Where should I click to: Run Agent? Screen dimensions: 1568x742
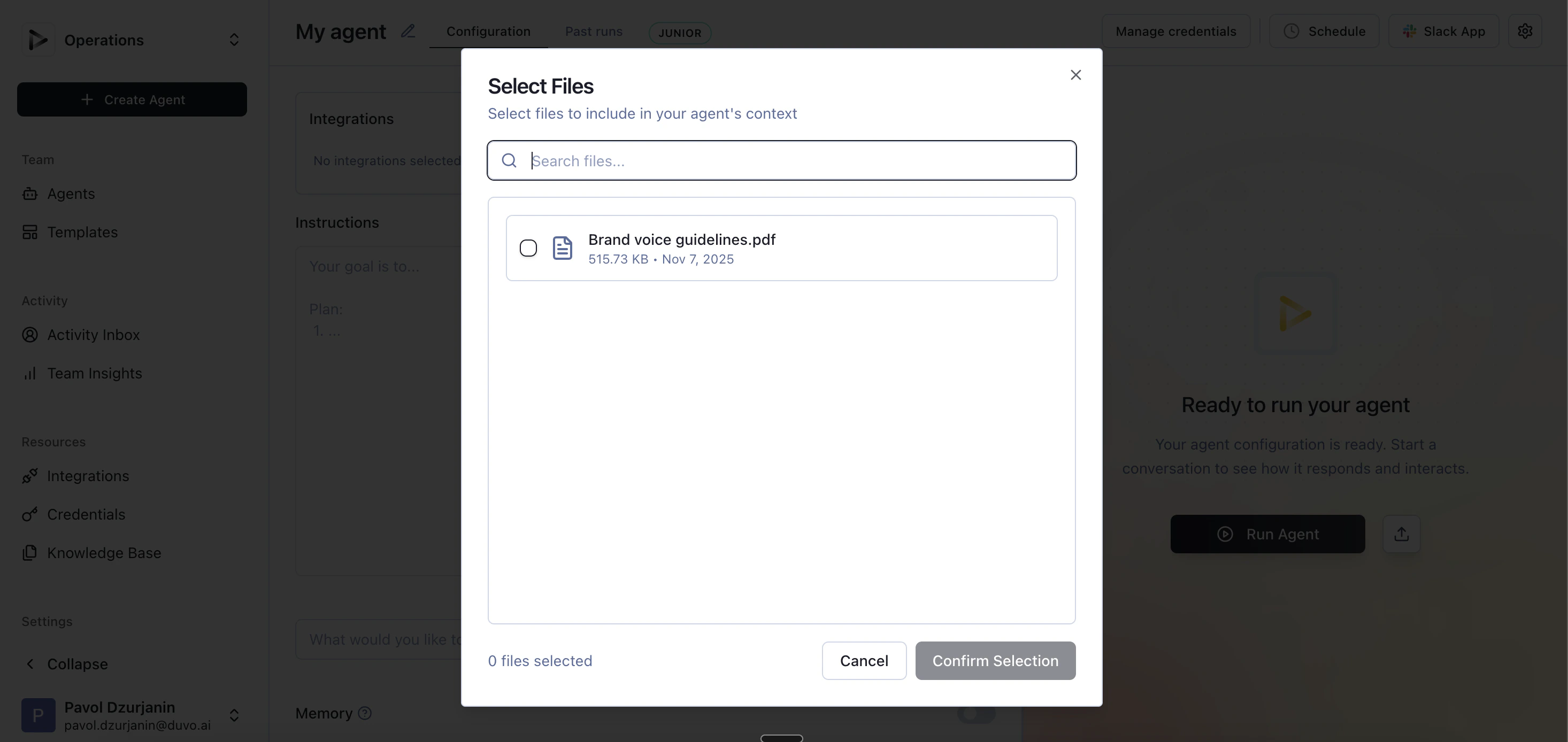coord(1267,534)
